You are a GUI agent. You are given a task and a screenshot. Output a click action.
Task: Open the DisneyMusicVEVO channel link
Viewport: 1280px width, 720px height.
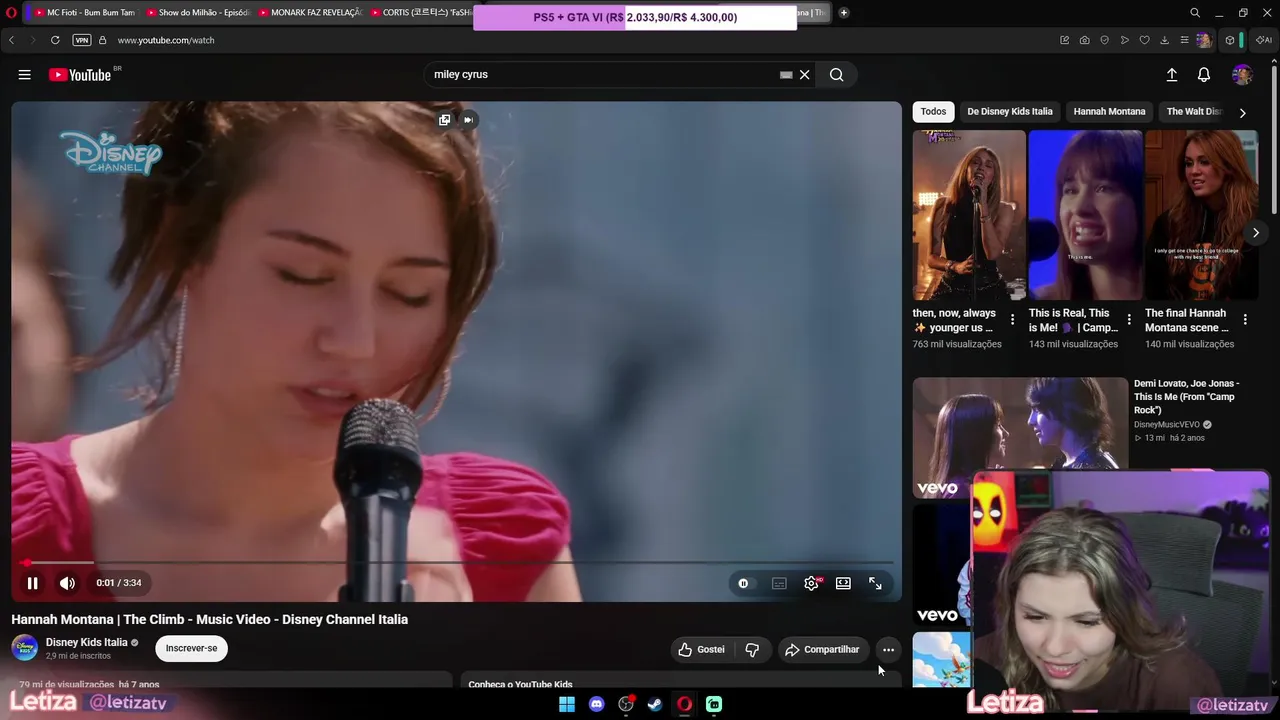point(1166,425)
